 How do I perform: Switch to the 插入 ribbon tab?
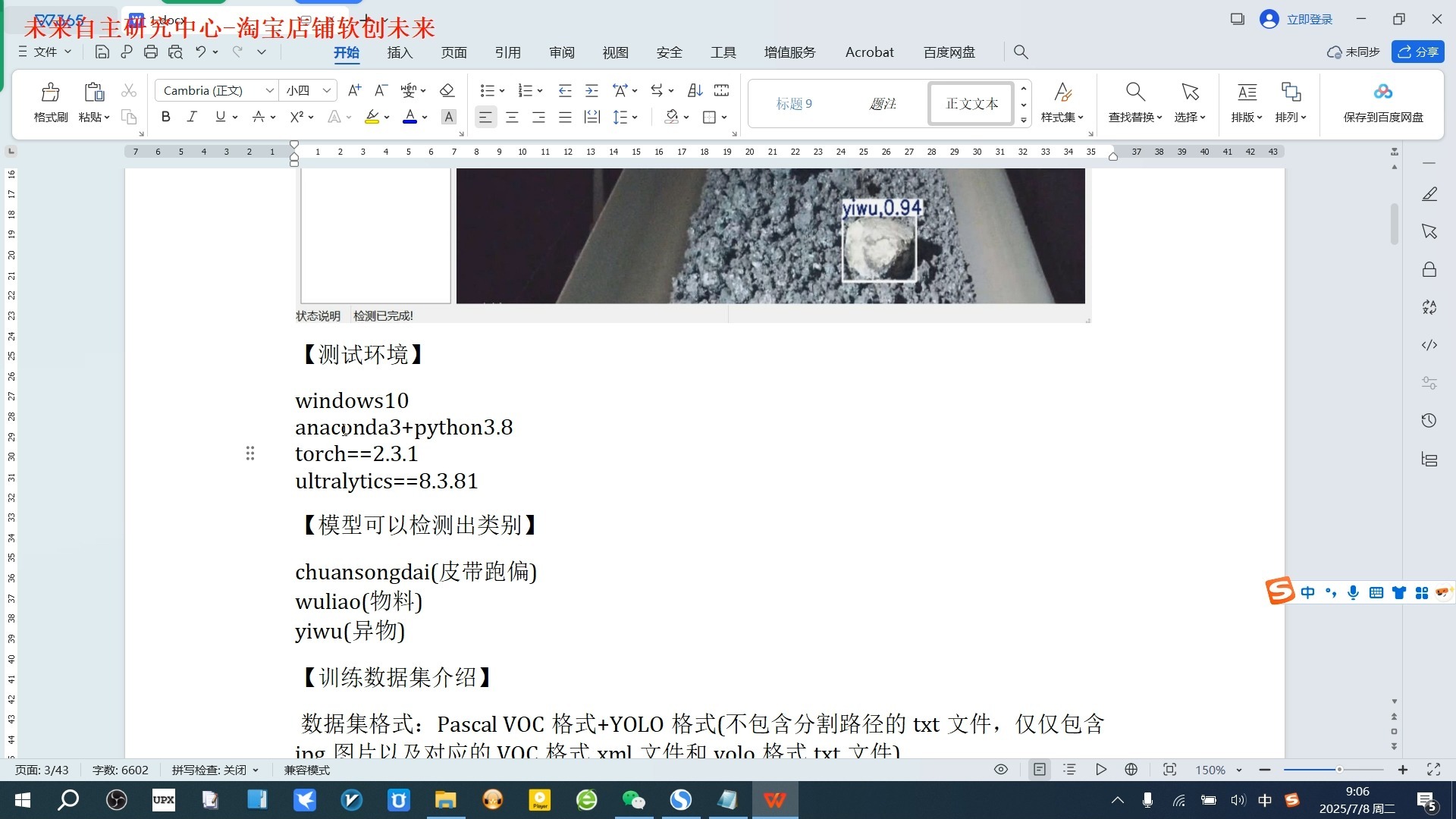click(400, 52)
